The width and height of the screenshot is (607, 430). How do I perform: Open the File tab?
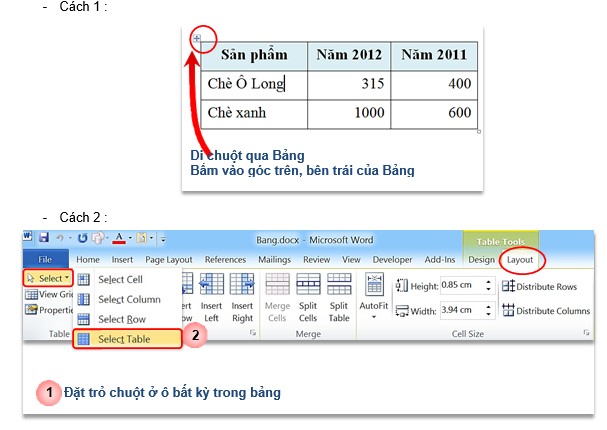coord(45,260)
